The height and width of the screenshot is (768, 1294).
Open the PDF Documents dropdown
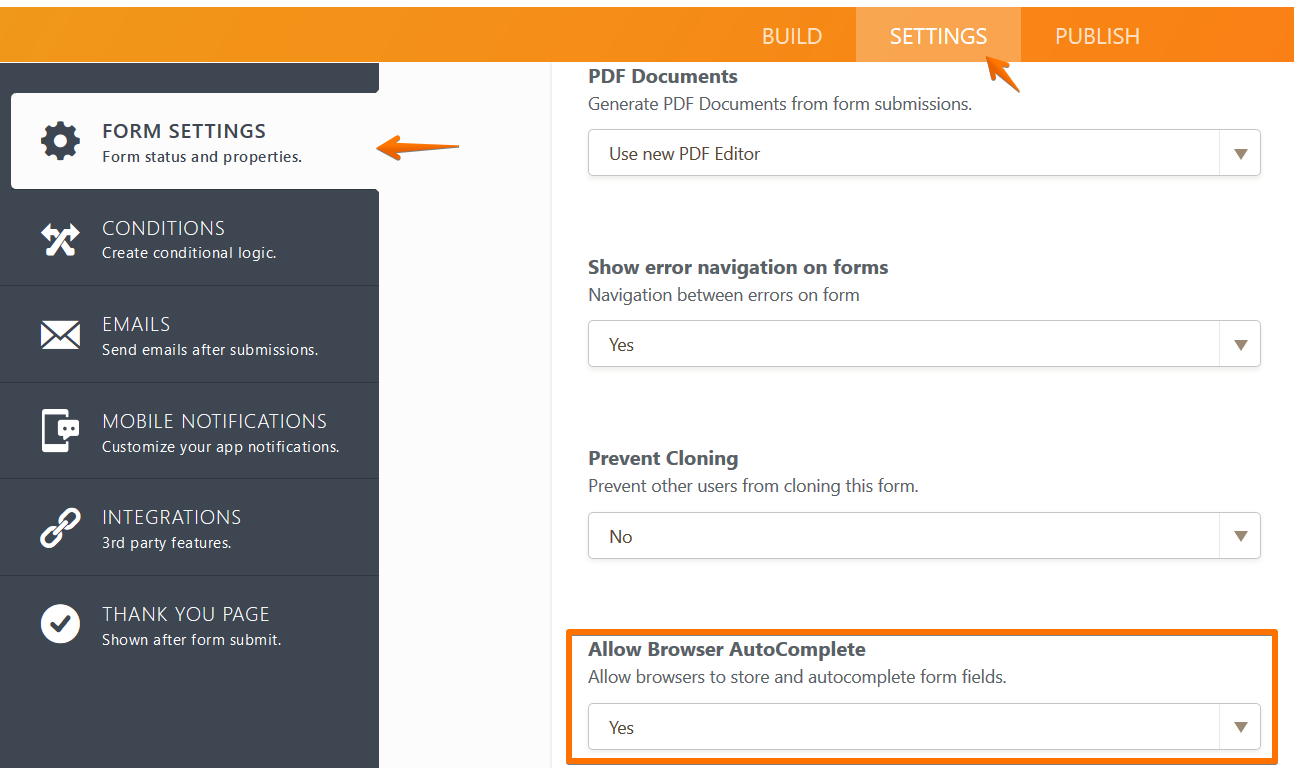pos(924,153)
